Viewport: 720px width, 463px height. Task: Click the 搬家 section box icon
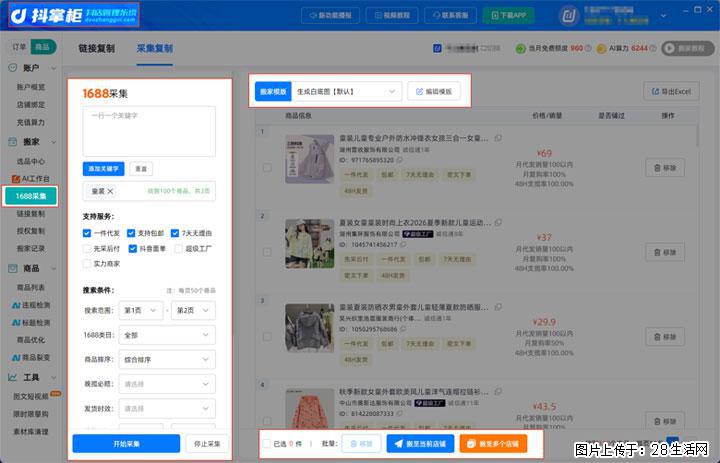[x=13, y=142]
